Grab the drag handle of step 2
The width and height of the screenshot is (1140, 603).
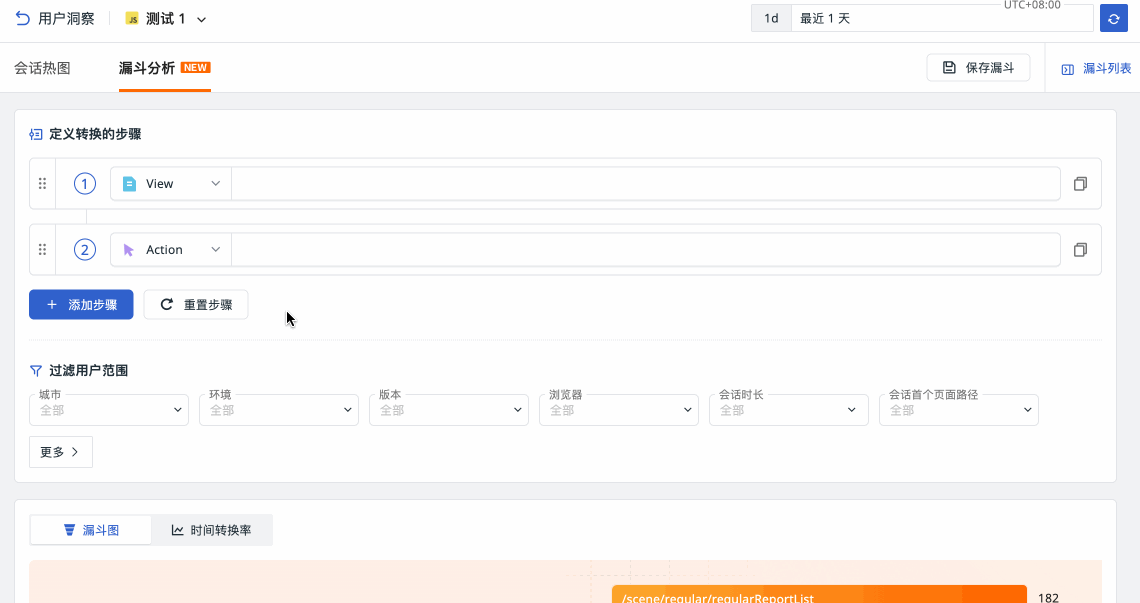[42, 250]
